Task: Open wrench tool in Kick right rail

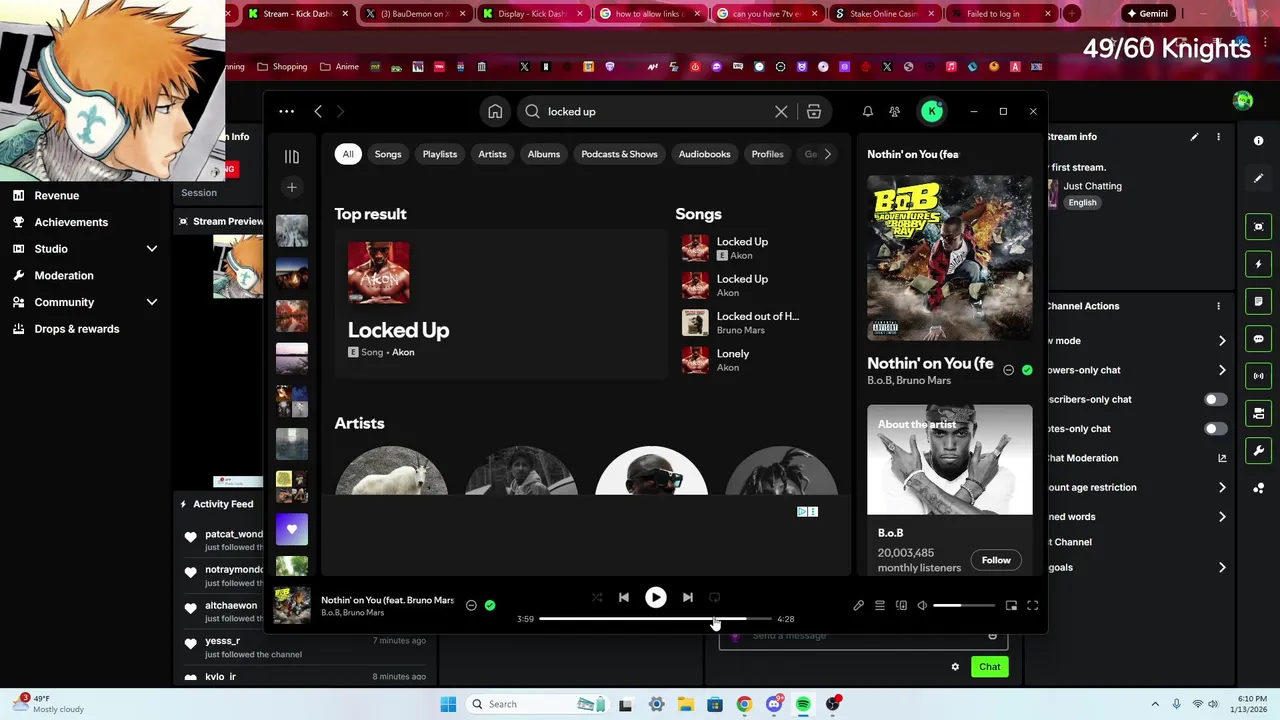Action: pos(1259,450)
